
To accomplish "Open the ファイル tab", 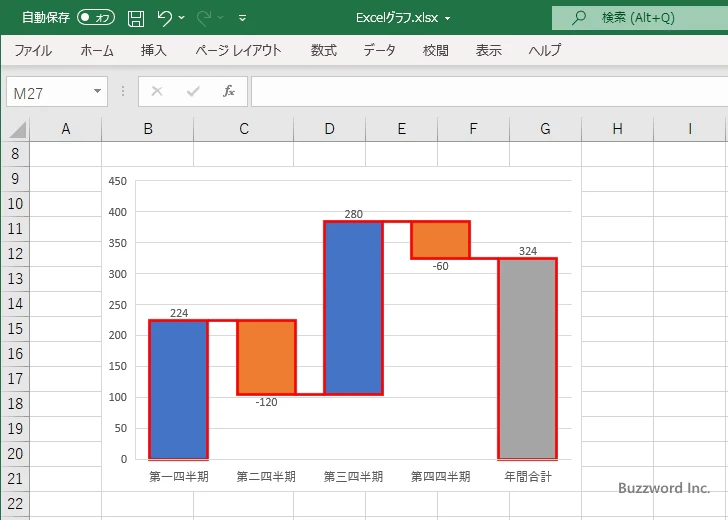I will [x=33, y=50].
